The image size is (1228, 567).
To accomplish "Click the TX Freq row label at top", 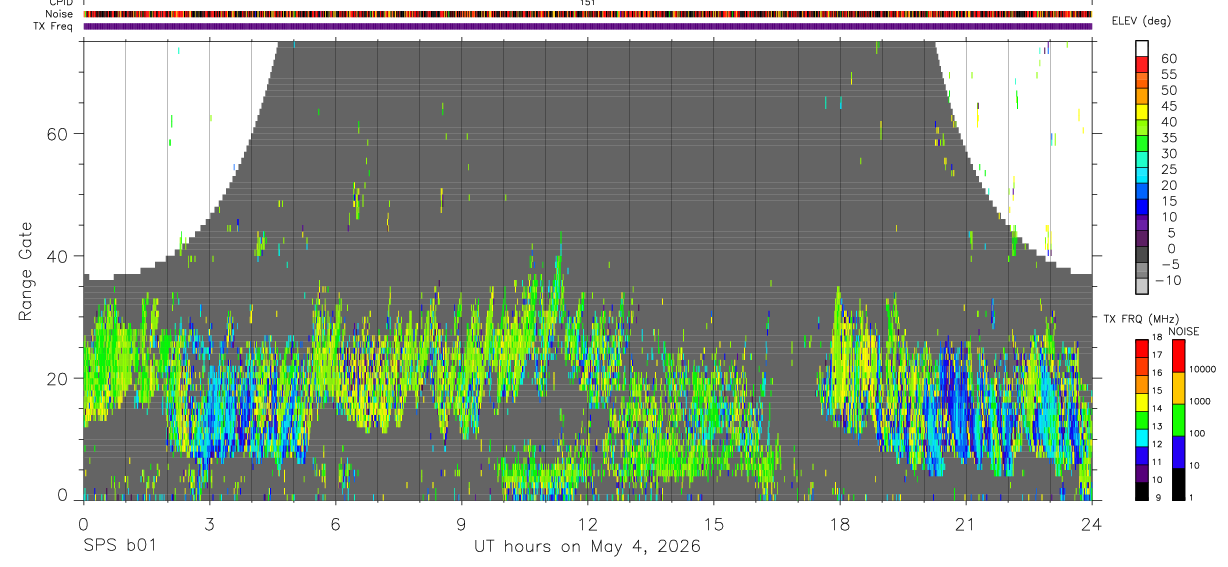I will [x=54, y=26].
